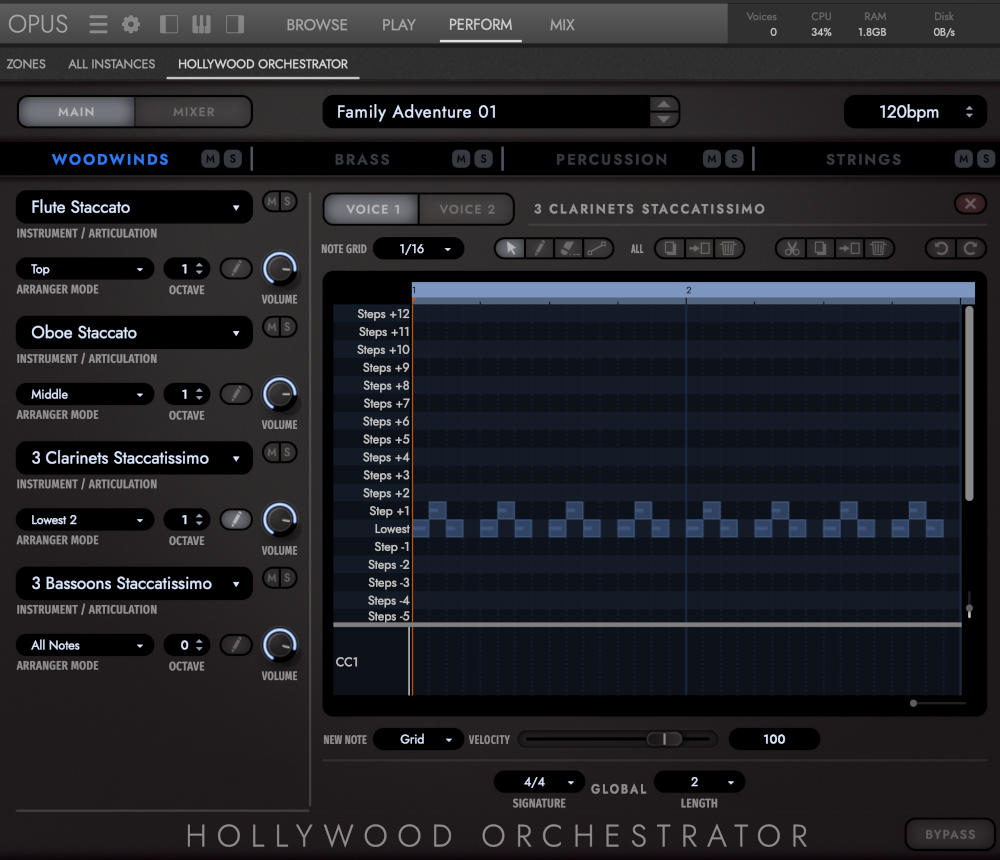Solo the Flute Staccato instrument
This screenshot has height=860, width=1000.
(x=288, y=201)
